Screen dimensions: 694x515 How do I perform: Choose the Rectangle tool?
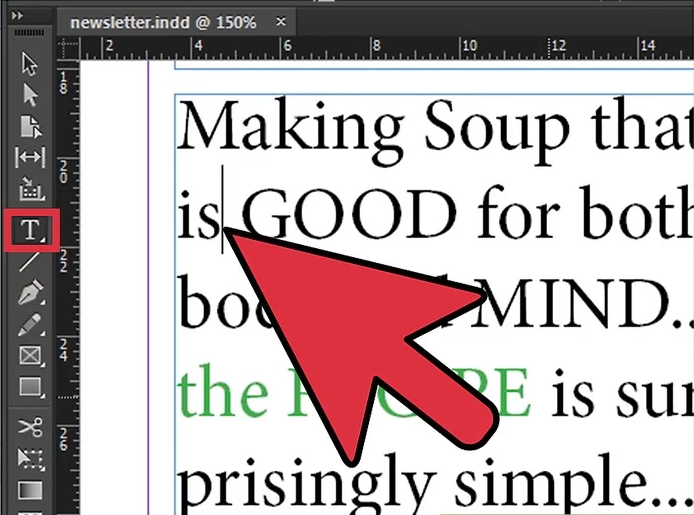[x=31, y=388]
